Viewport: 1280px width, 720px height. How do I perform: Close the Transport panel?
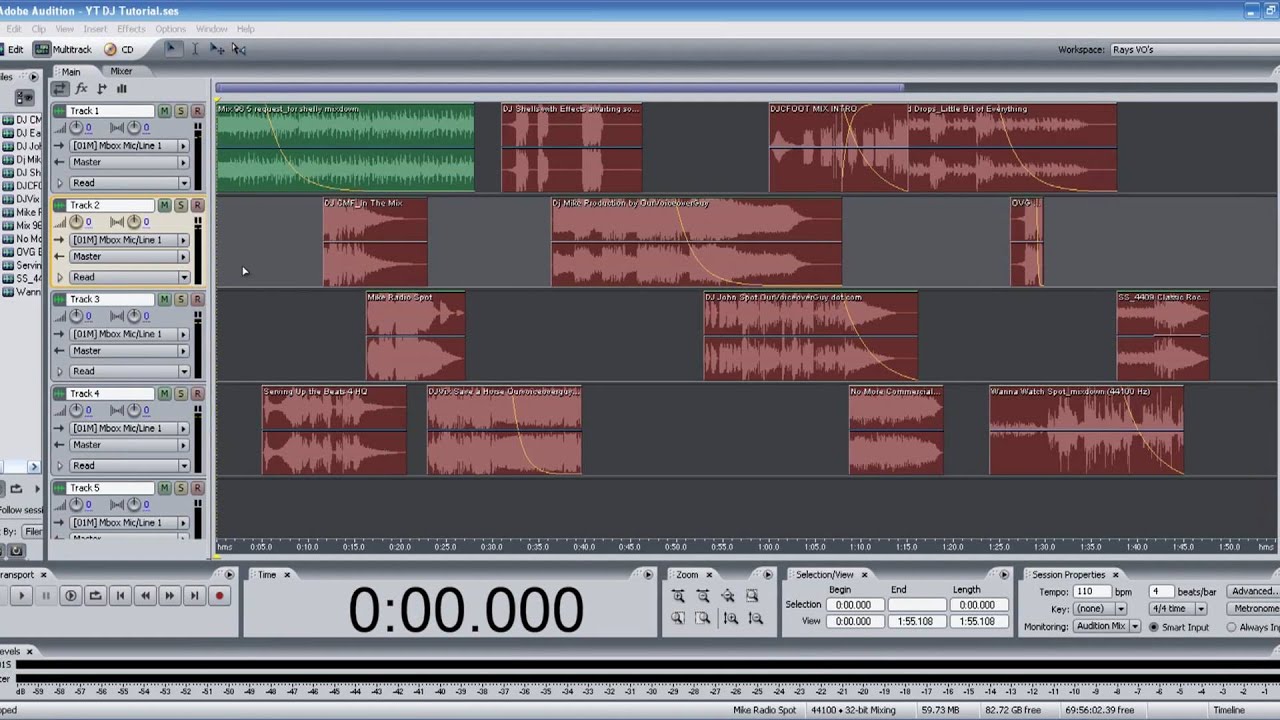click(x=43, y=575)
